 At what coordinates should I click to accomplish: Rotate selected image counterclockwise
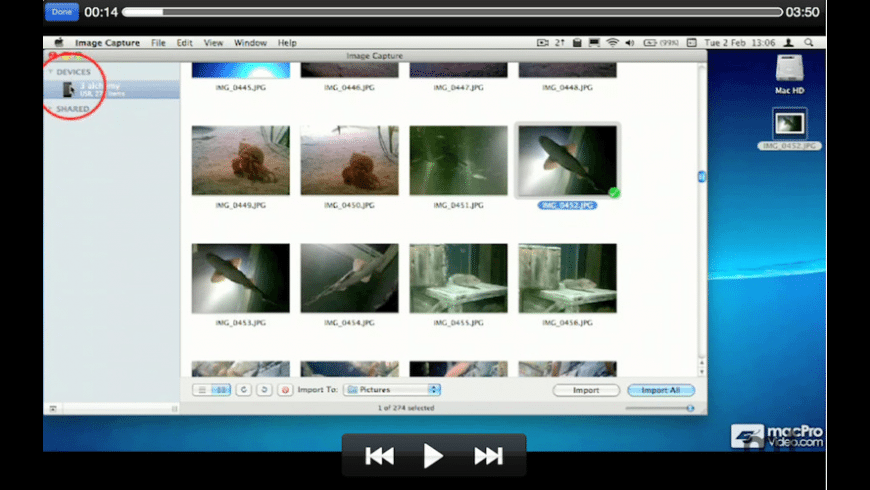[244, 390]
